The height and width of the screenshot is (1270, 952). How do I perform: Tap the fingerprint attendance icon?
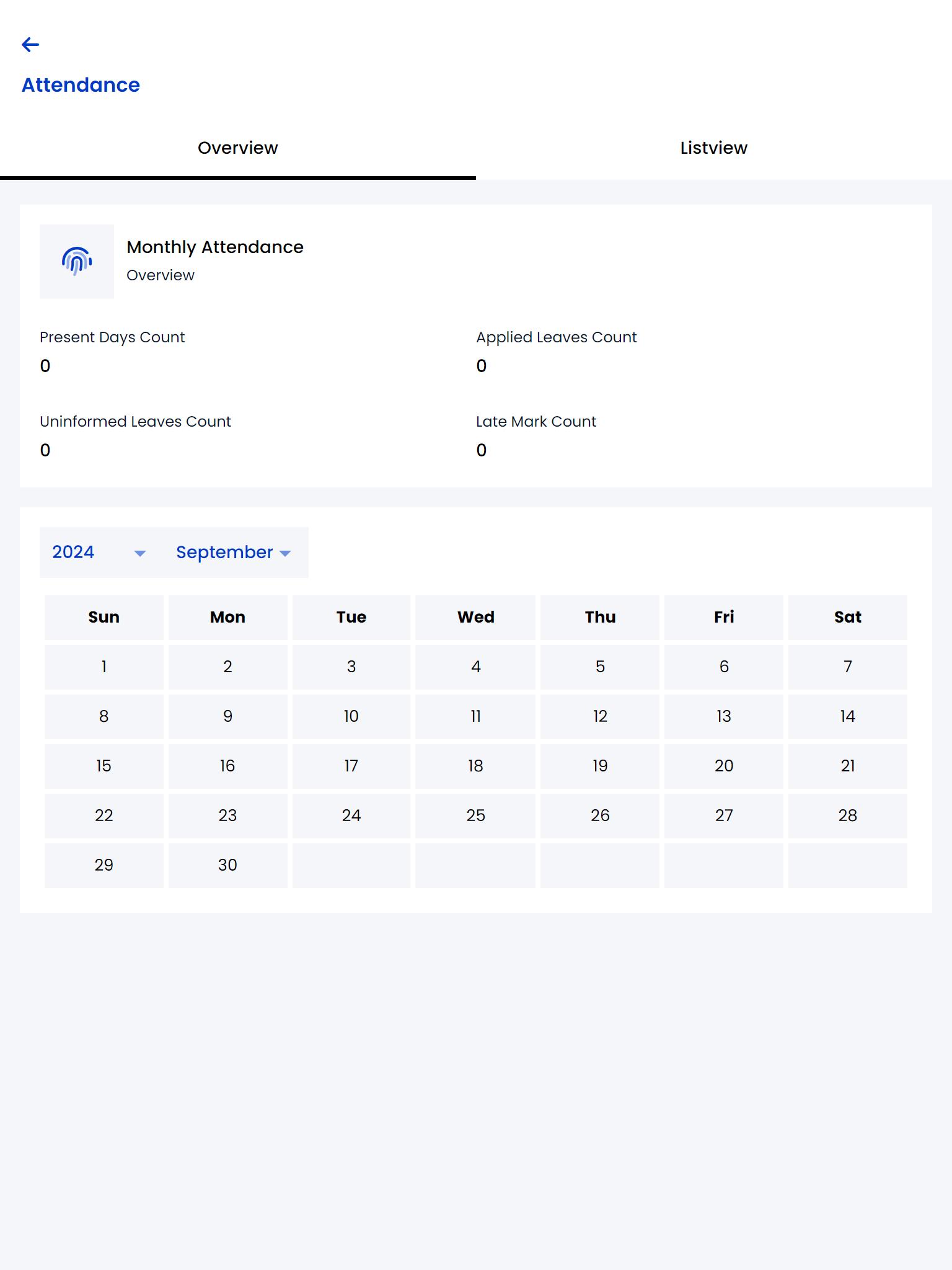(77, 261)
